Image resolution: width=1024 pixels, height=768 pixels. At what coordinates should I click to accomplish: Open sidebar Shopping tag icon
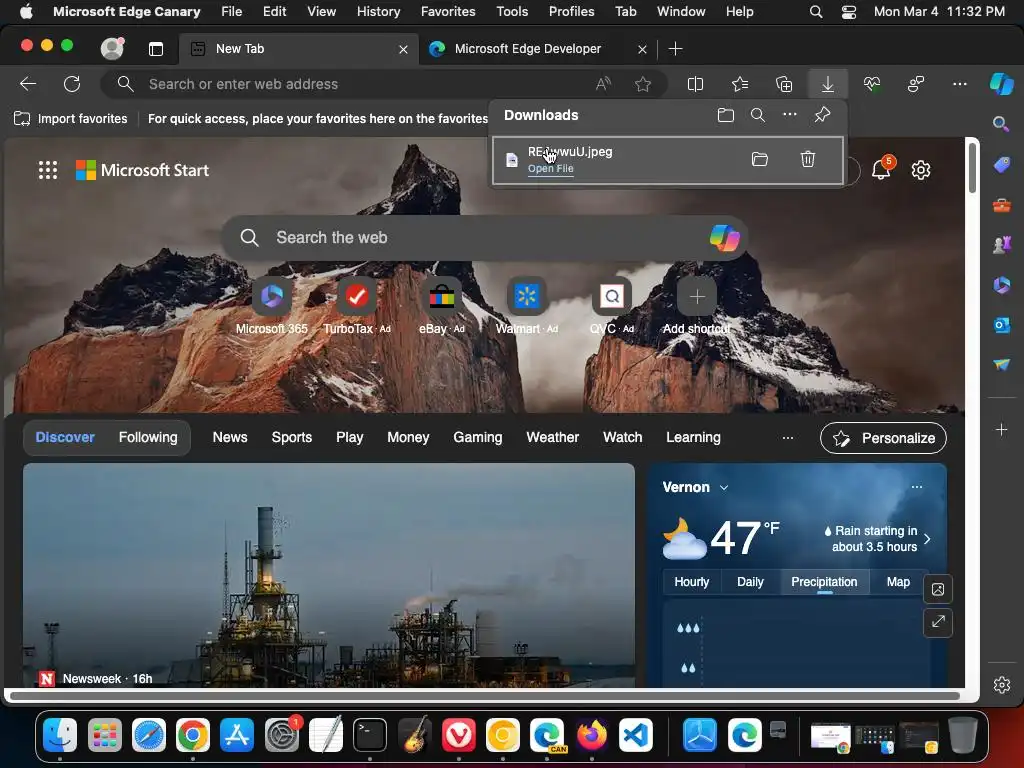coord(1001,165)
